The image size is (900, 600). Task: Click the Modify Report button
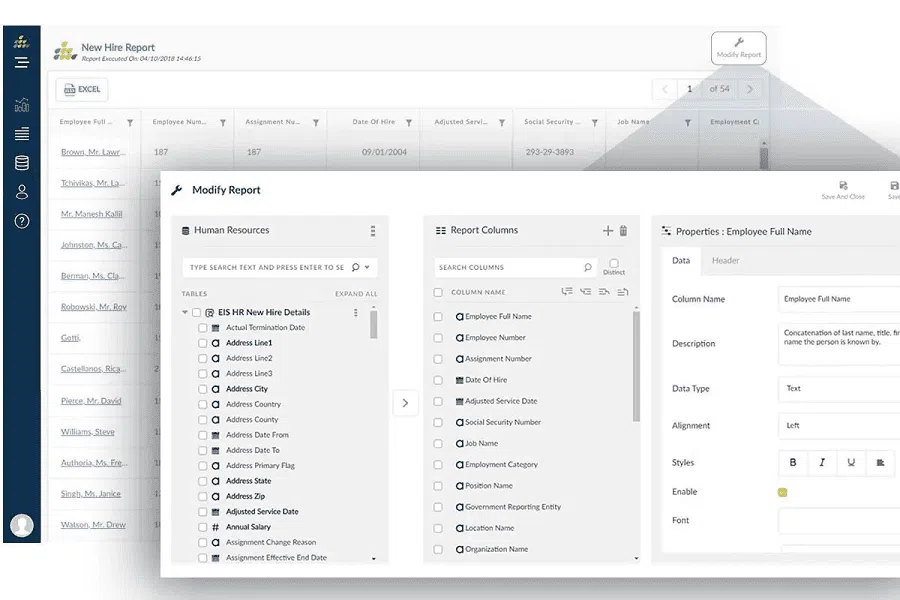click(739, 48)
